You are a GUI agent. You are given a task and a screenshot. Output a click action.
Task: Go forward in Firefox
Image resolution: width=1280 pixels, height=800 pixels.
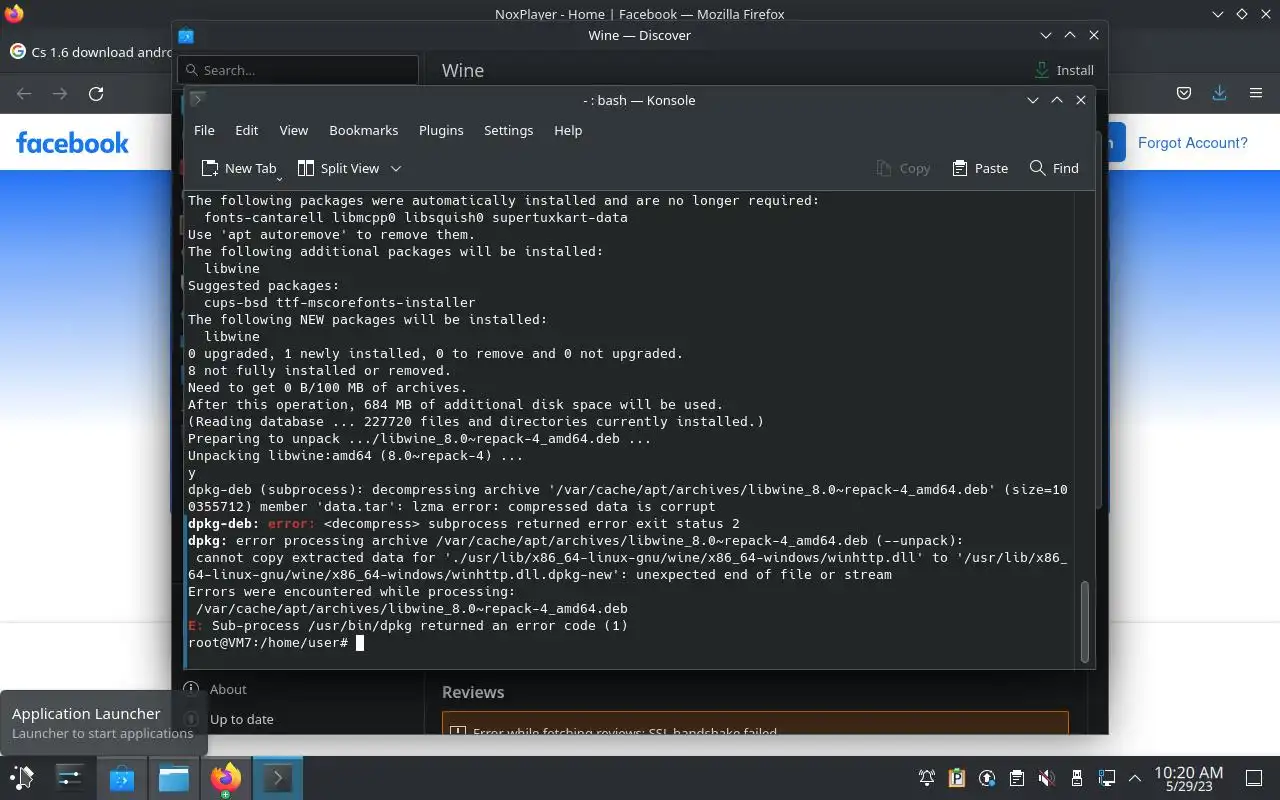[x=60, y=93]
